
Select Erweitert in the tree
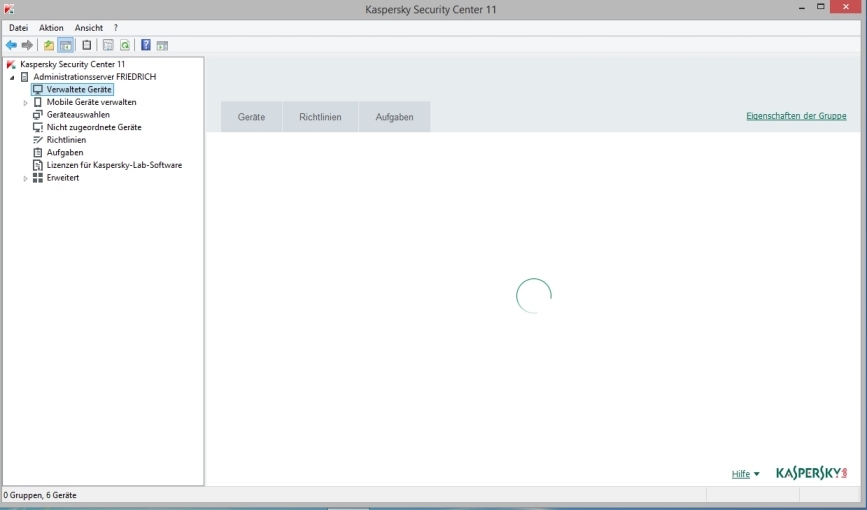pyautogui.click(x=62, y=178)
